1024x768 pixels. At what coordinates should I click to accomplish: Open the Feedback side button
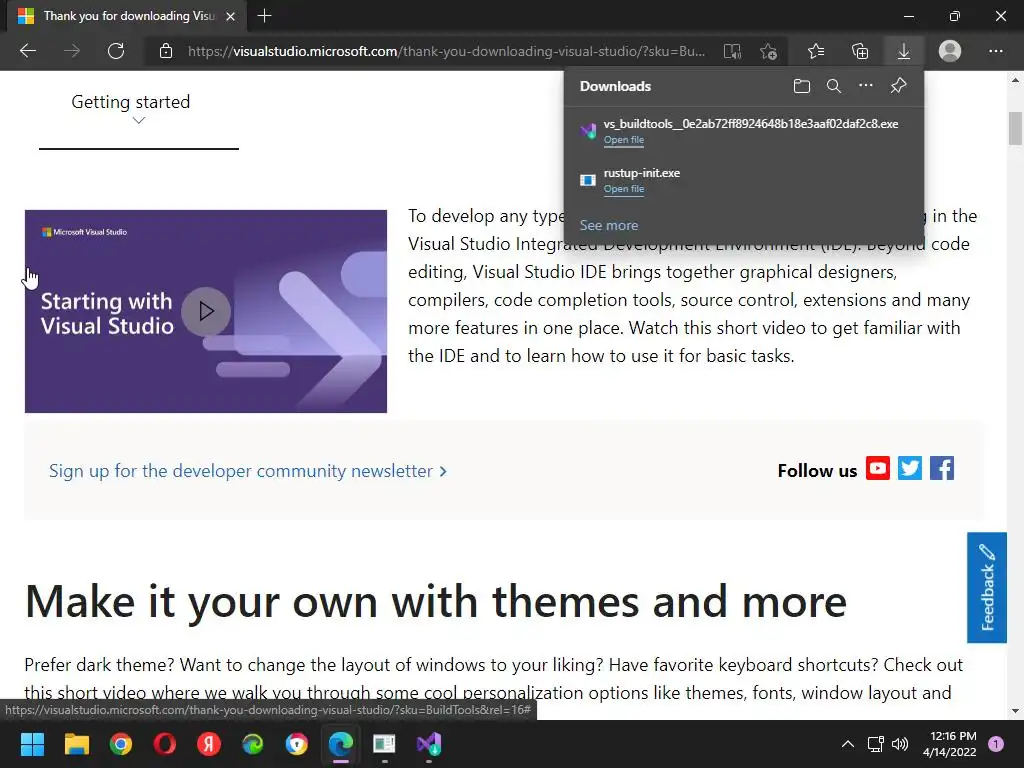point(987,587)
